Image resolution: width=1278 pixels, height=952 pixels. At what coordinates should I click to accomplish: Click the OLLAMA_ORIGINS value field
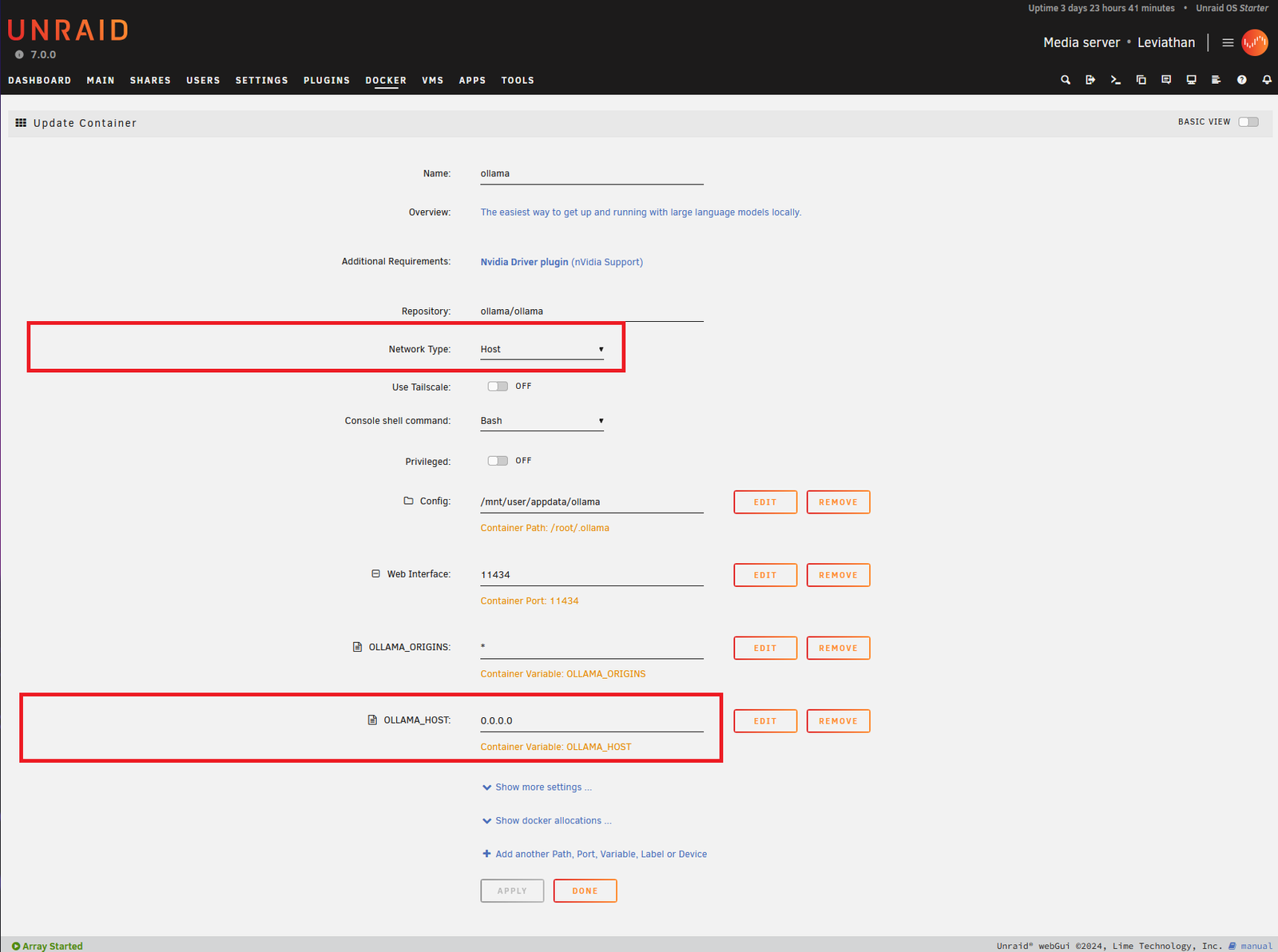[x=592, y=648]
